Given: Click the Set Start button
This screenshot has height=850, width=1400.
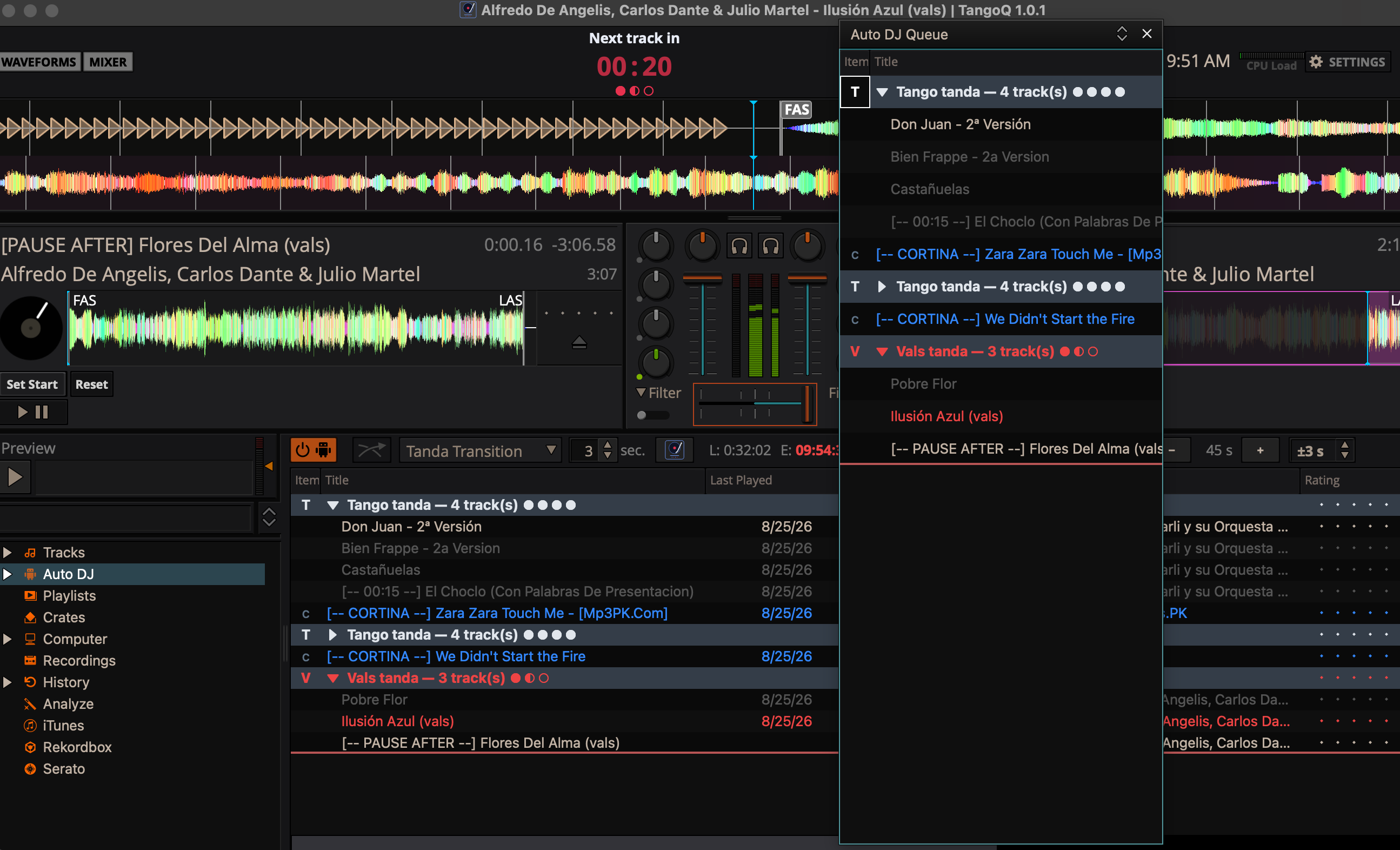Looking at the screenshot, I should tap(32, 384).
